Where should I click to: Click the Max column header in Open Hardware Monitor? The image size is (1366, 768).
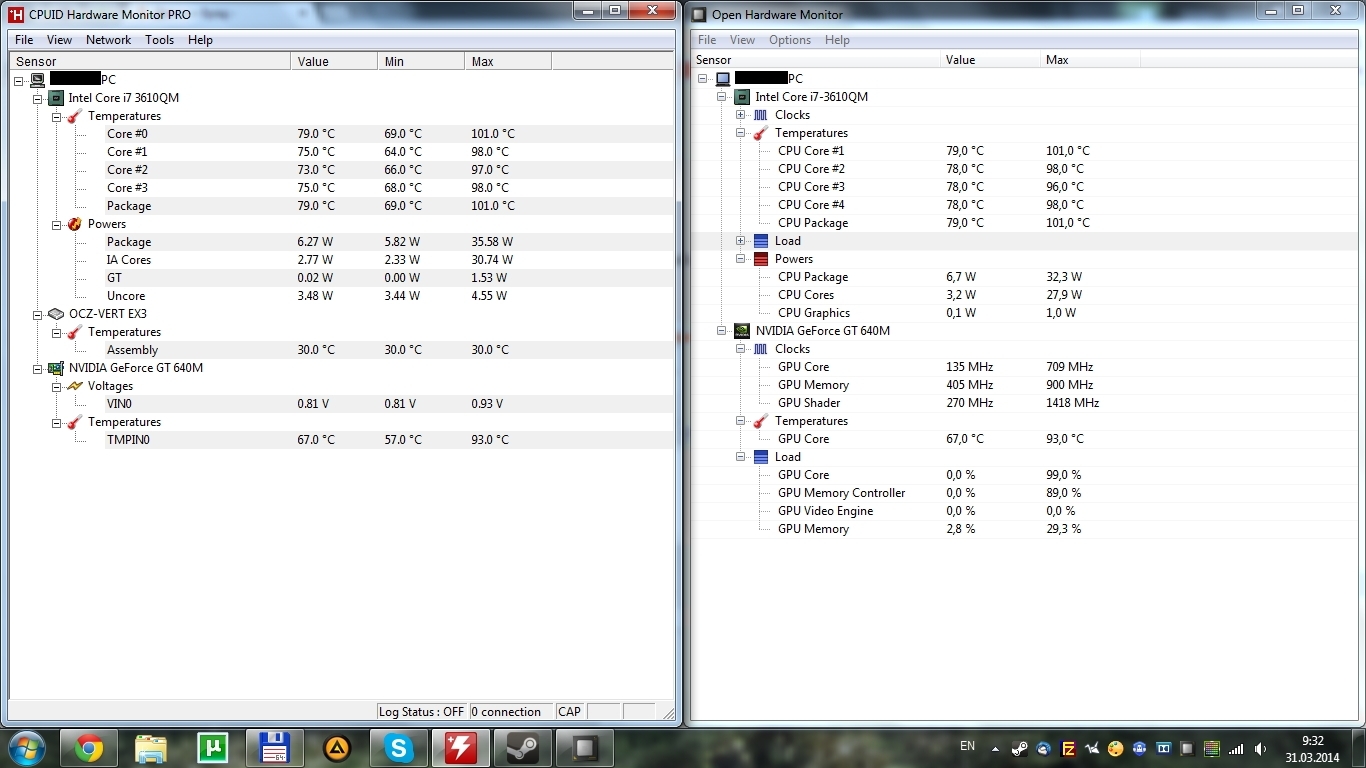(1090, 60)
